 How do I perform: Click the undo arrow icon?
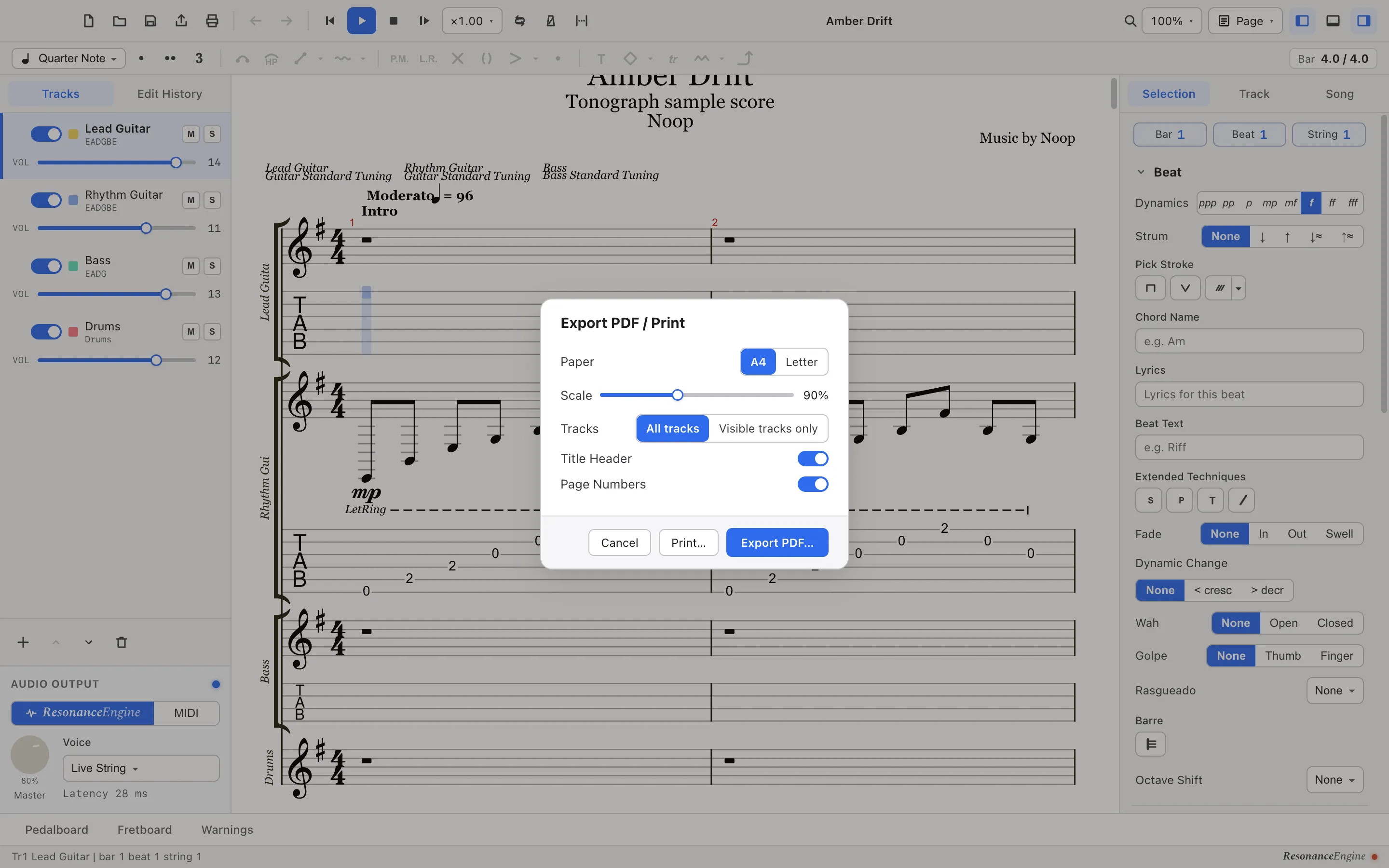[256, 21]
